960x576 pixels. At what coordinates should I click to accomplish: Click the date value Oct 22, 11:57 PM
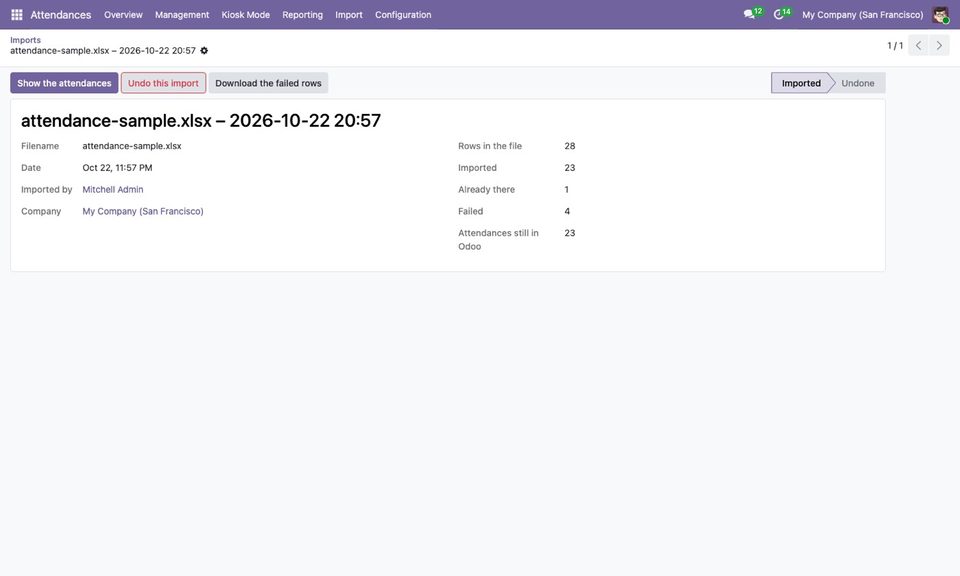pyautogui.click(x=118, y=168)
